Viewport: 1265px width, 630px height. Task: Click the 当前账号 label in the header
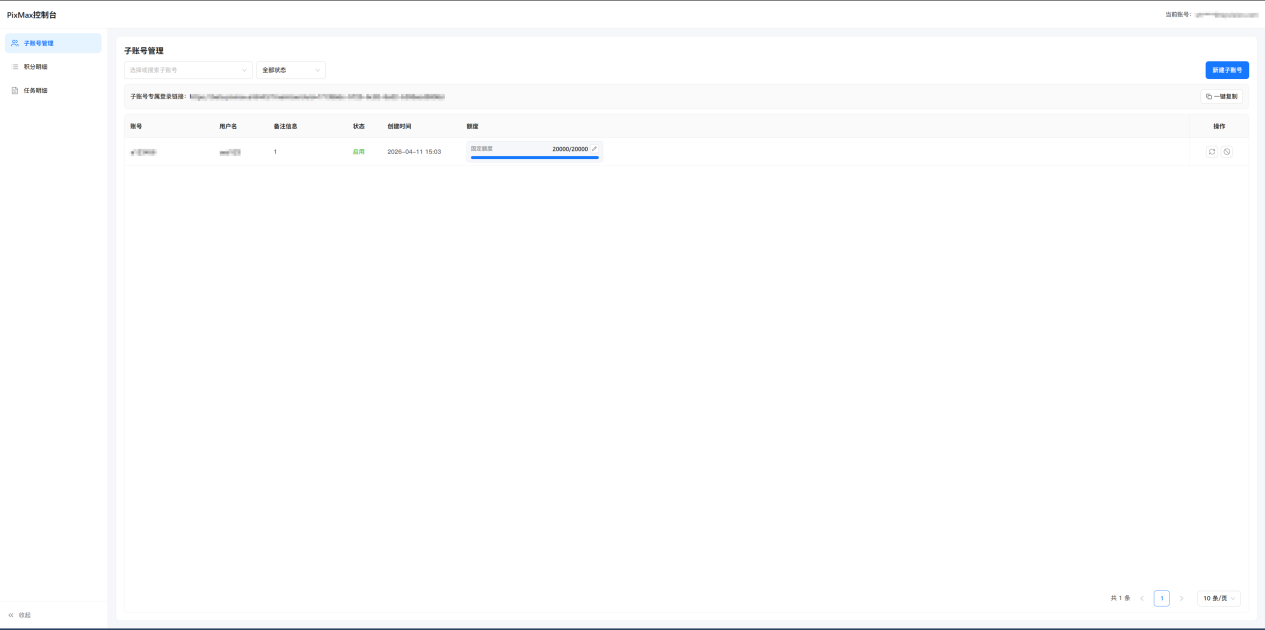pyautogui.click(x=1178, y=15)
